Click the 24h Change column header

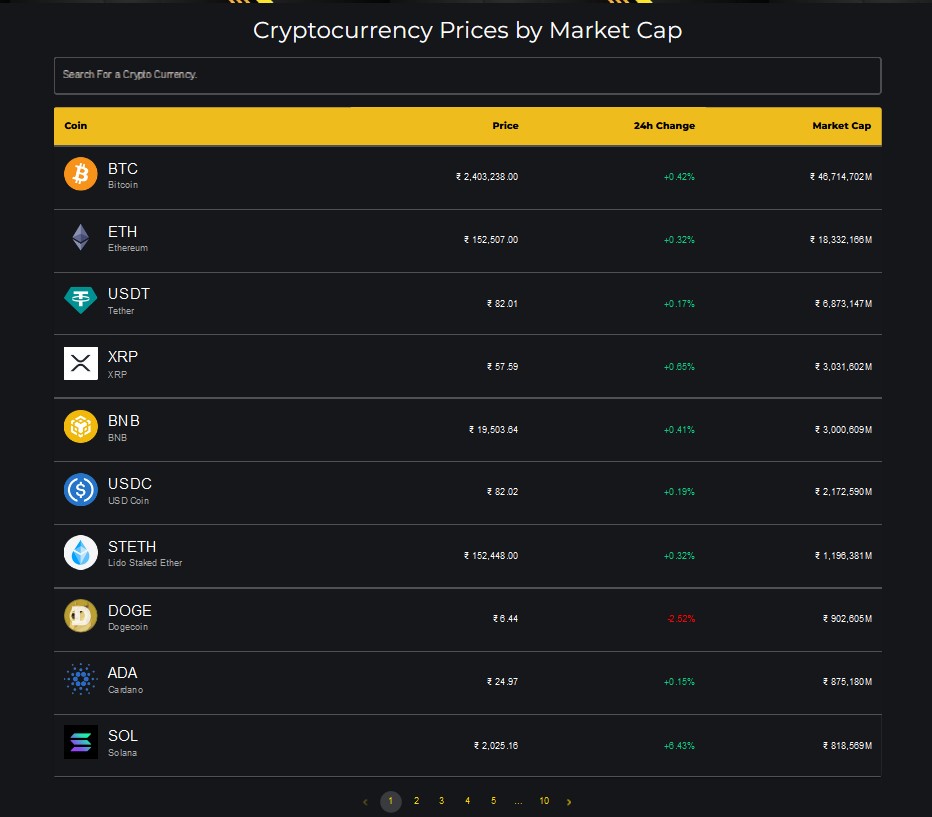pos(664,125)
